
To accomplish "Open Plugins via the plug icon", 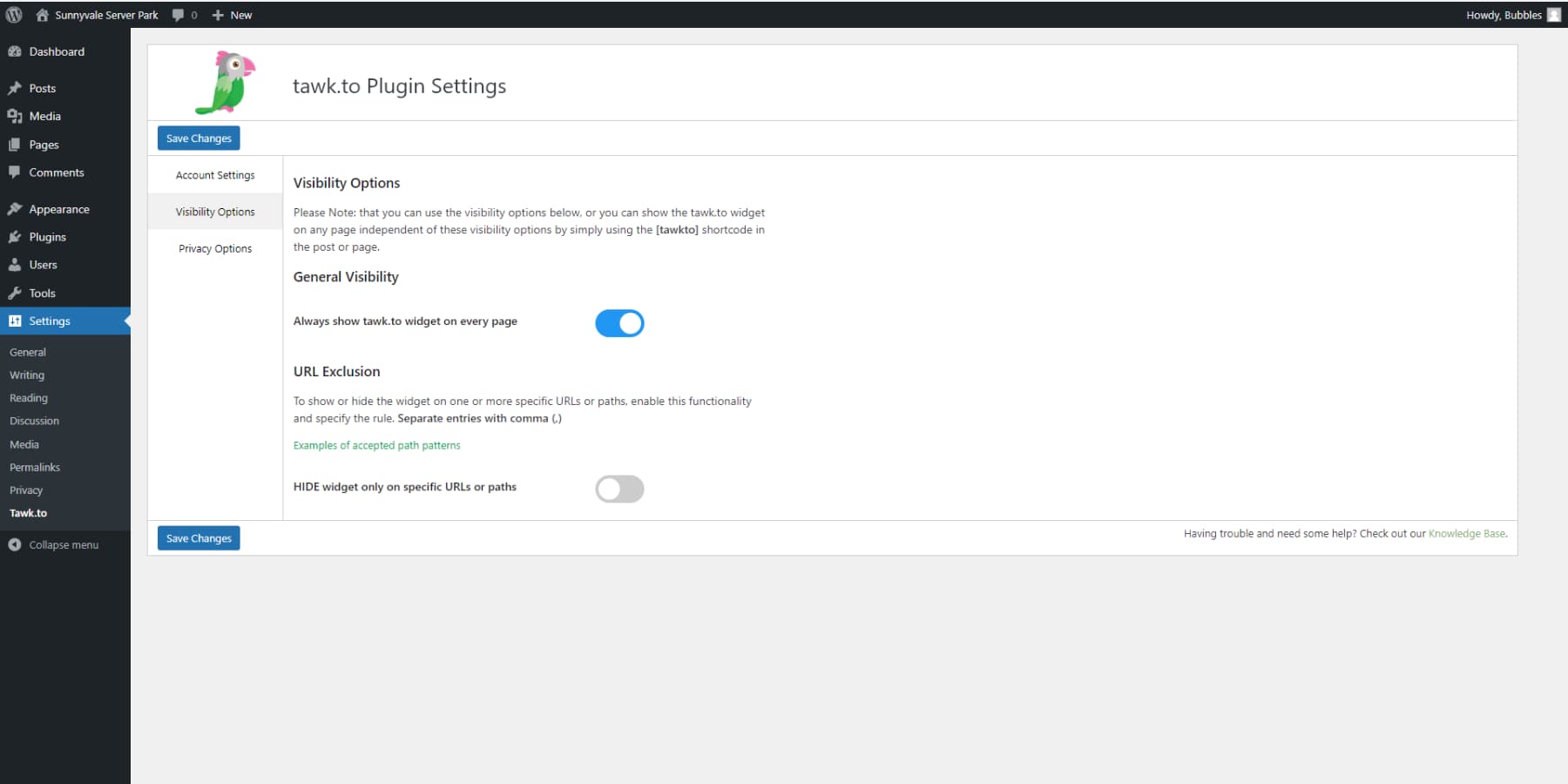I will tap(15, 236).
